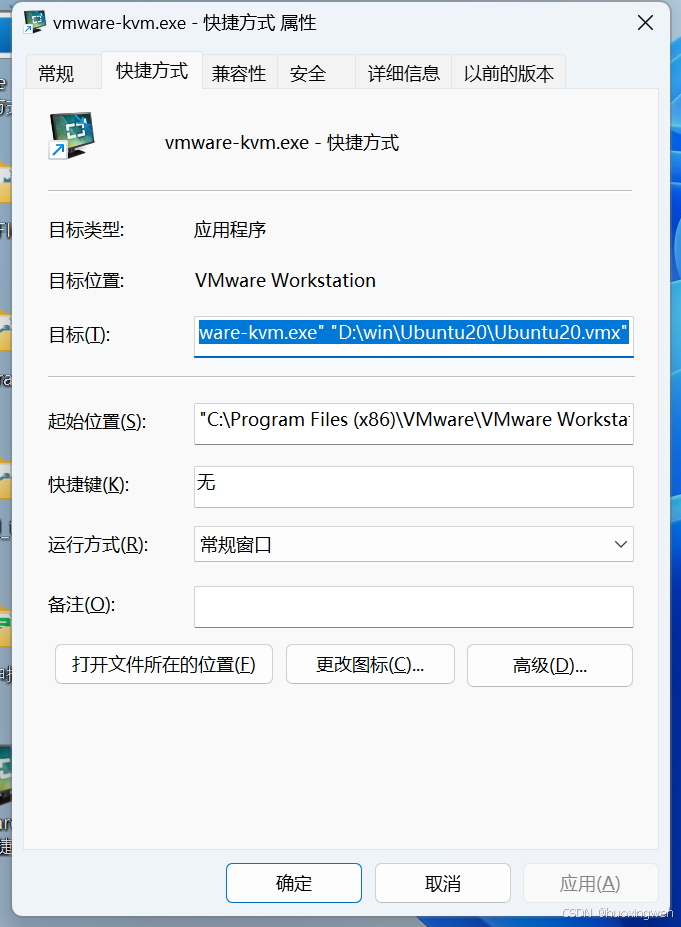Open the 兼容性 tab
681x927 pixels.
(239, 73)
